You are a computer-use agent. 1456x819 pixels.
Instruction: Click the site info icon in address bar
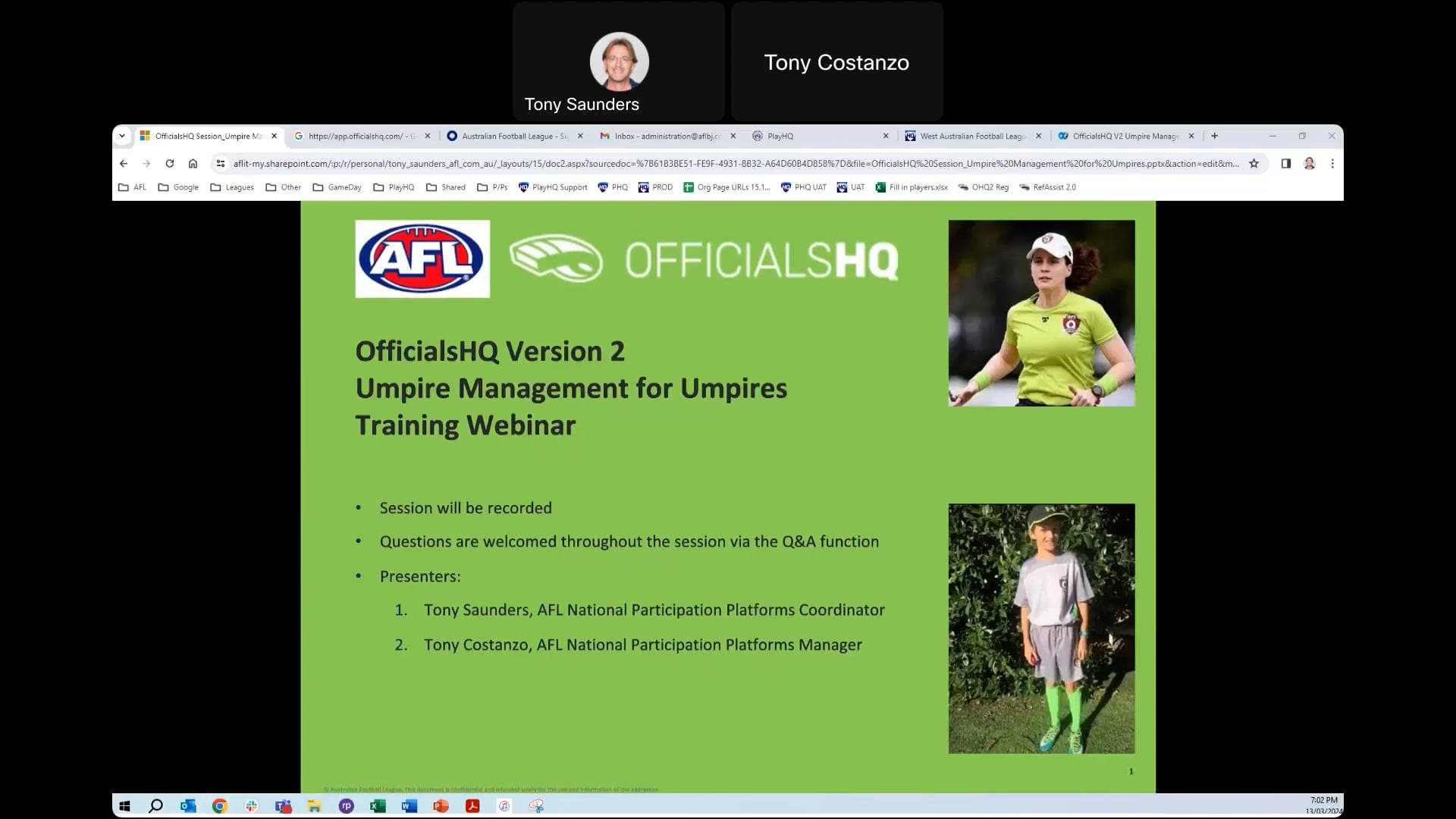pos(221,163)
